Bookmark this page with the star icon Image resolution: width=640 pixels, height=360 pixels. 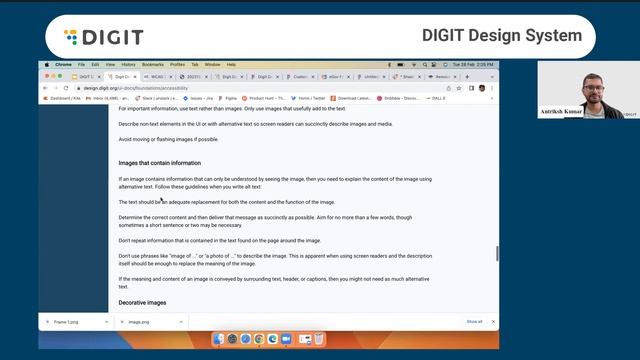click(x=459, y=88)
